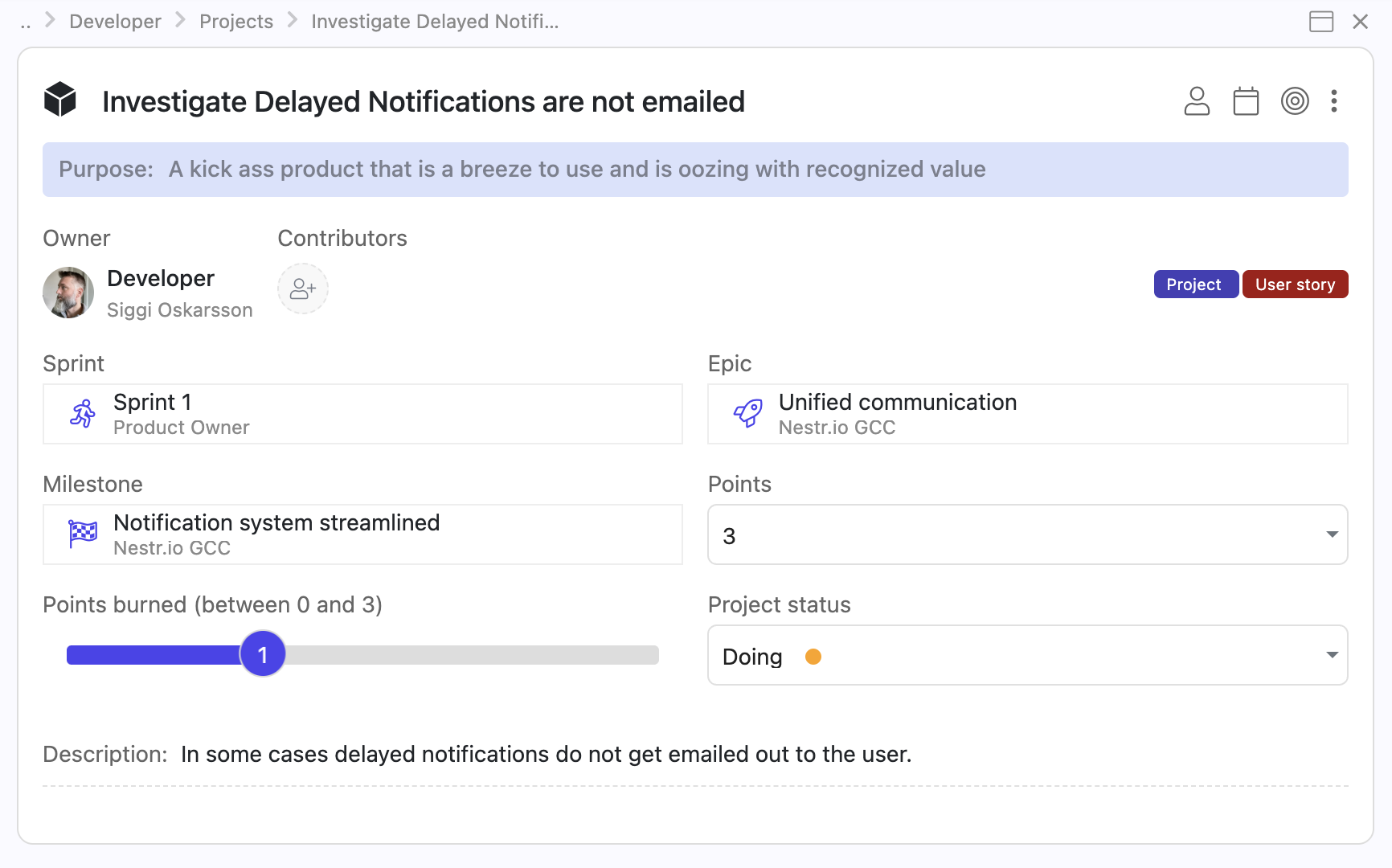The width and height of the screenshot is (1392, 868).
Task: Toggle the window layout icon
Action: point(1321,22)
